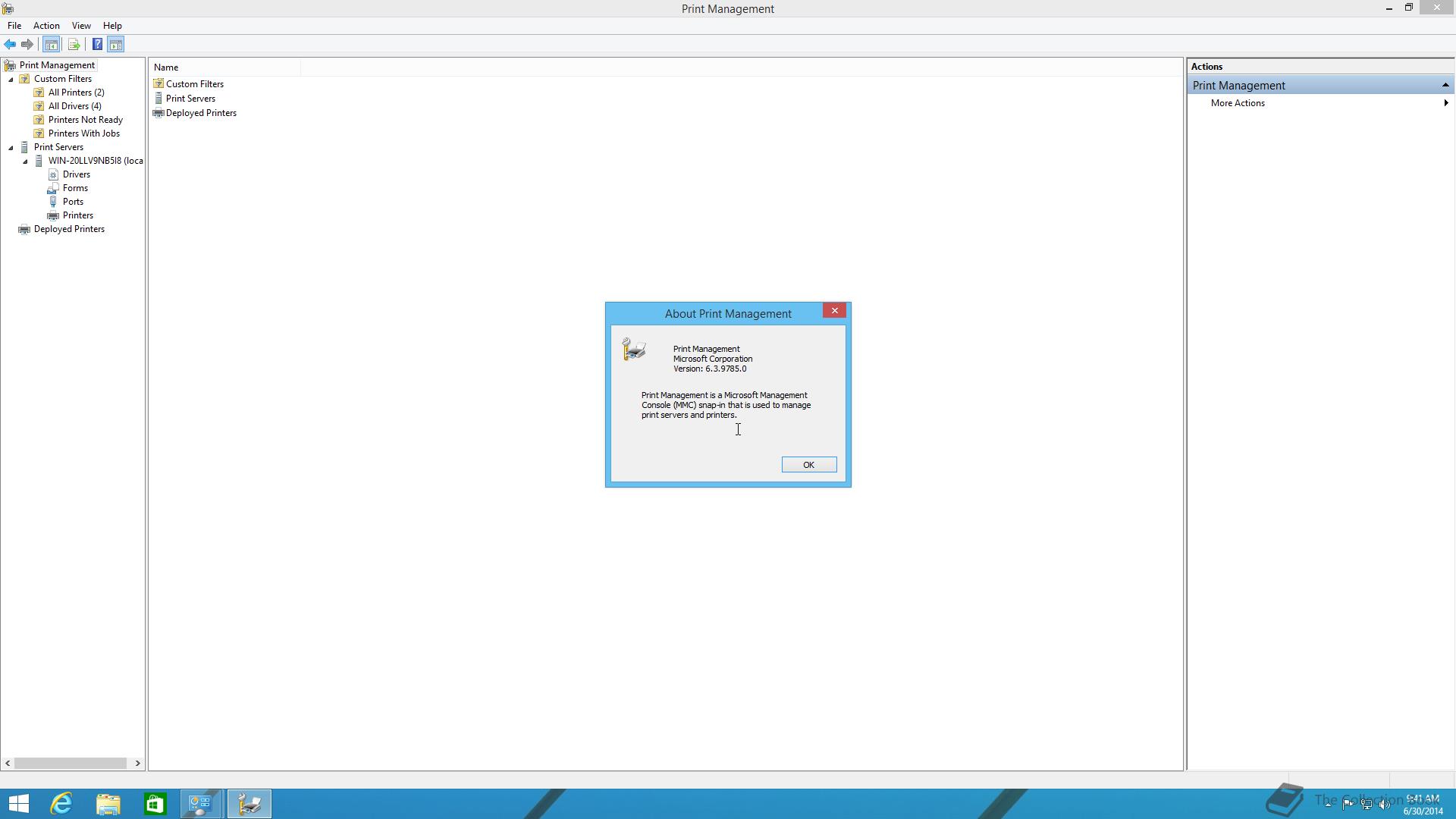1456x819 pixels.
Task: Select the Ports tree item
Action: click(x=73, y=202)
